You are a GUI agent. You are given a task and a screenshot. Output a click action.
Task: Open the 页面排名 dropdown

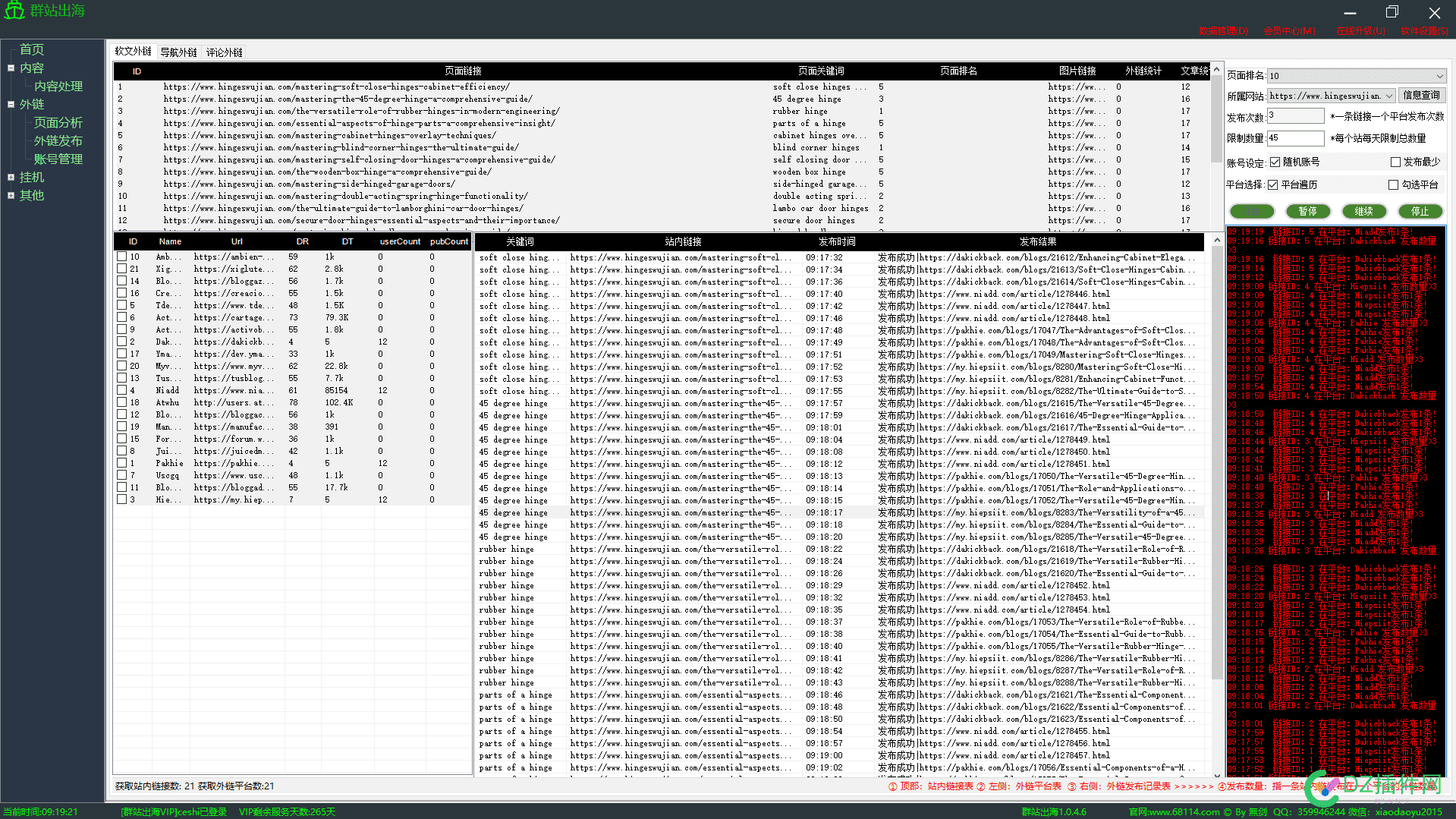point(1357,76)
